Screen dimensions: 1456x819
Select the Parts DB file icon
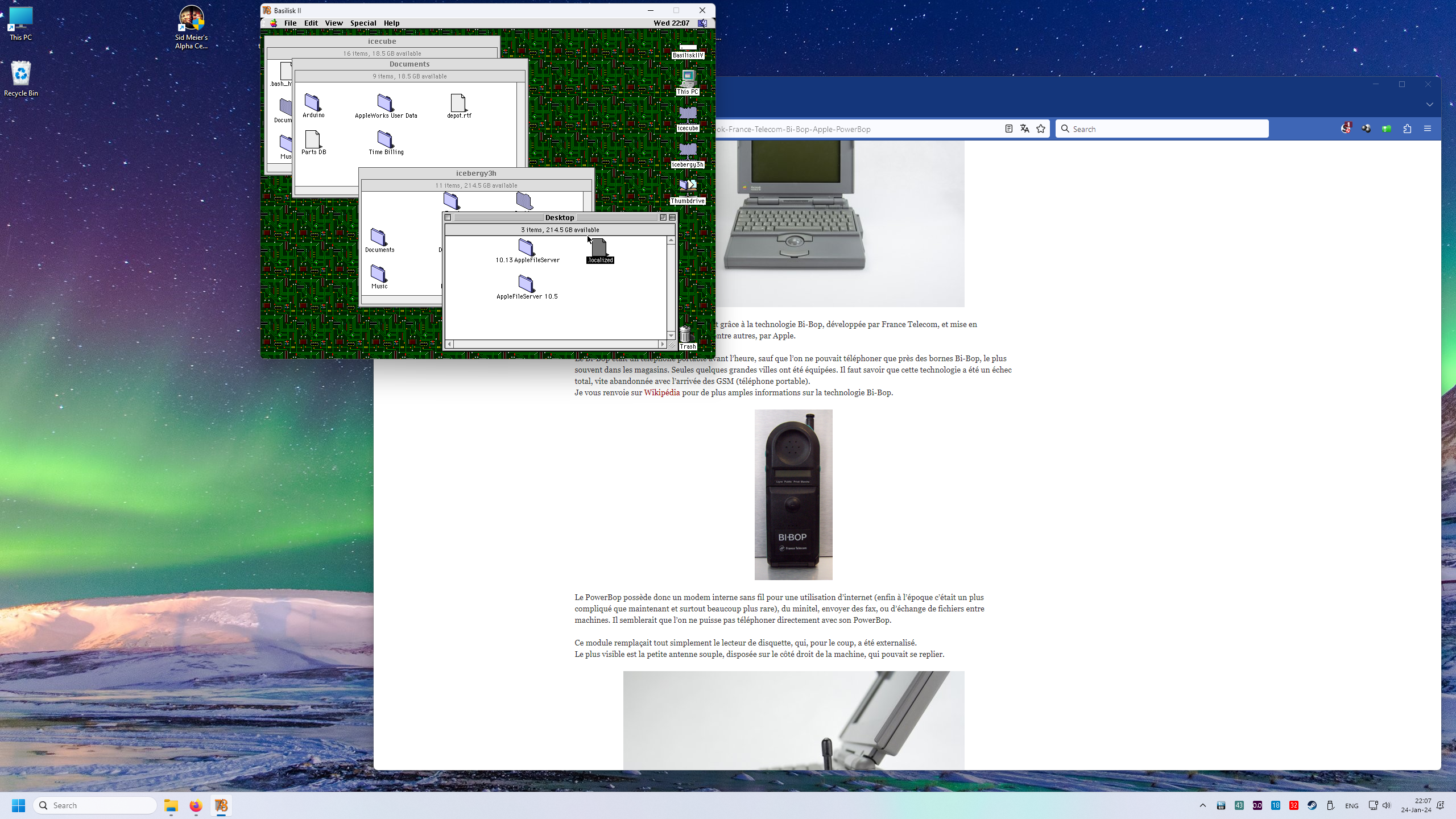313,142
